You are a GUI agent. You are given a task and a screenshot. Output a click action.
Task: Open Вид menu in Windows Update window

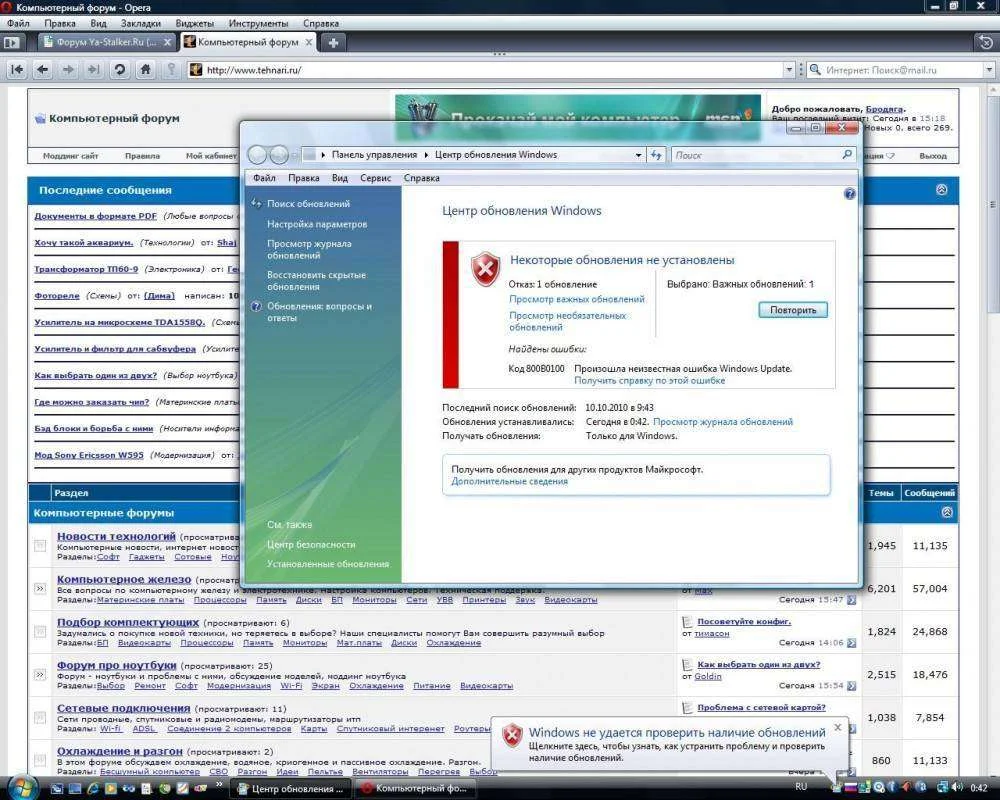(x=339, y=178)
